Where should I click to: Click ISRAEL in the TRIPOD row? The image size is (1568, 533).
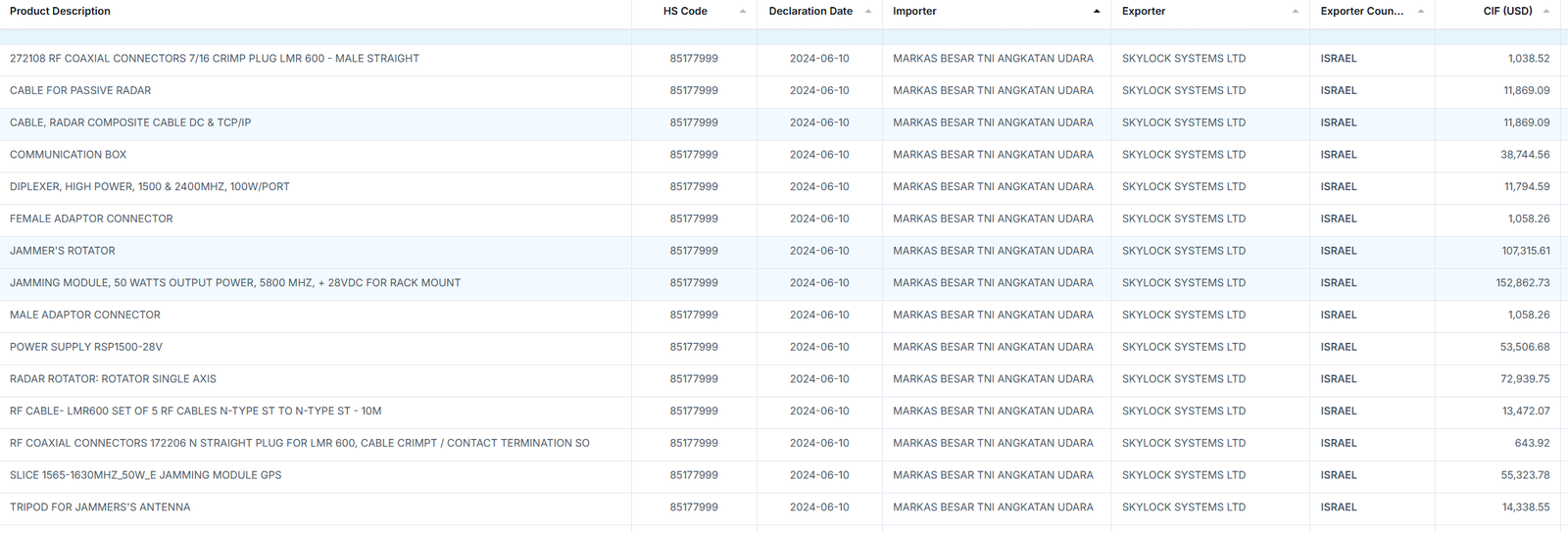click(1338, 508)
